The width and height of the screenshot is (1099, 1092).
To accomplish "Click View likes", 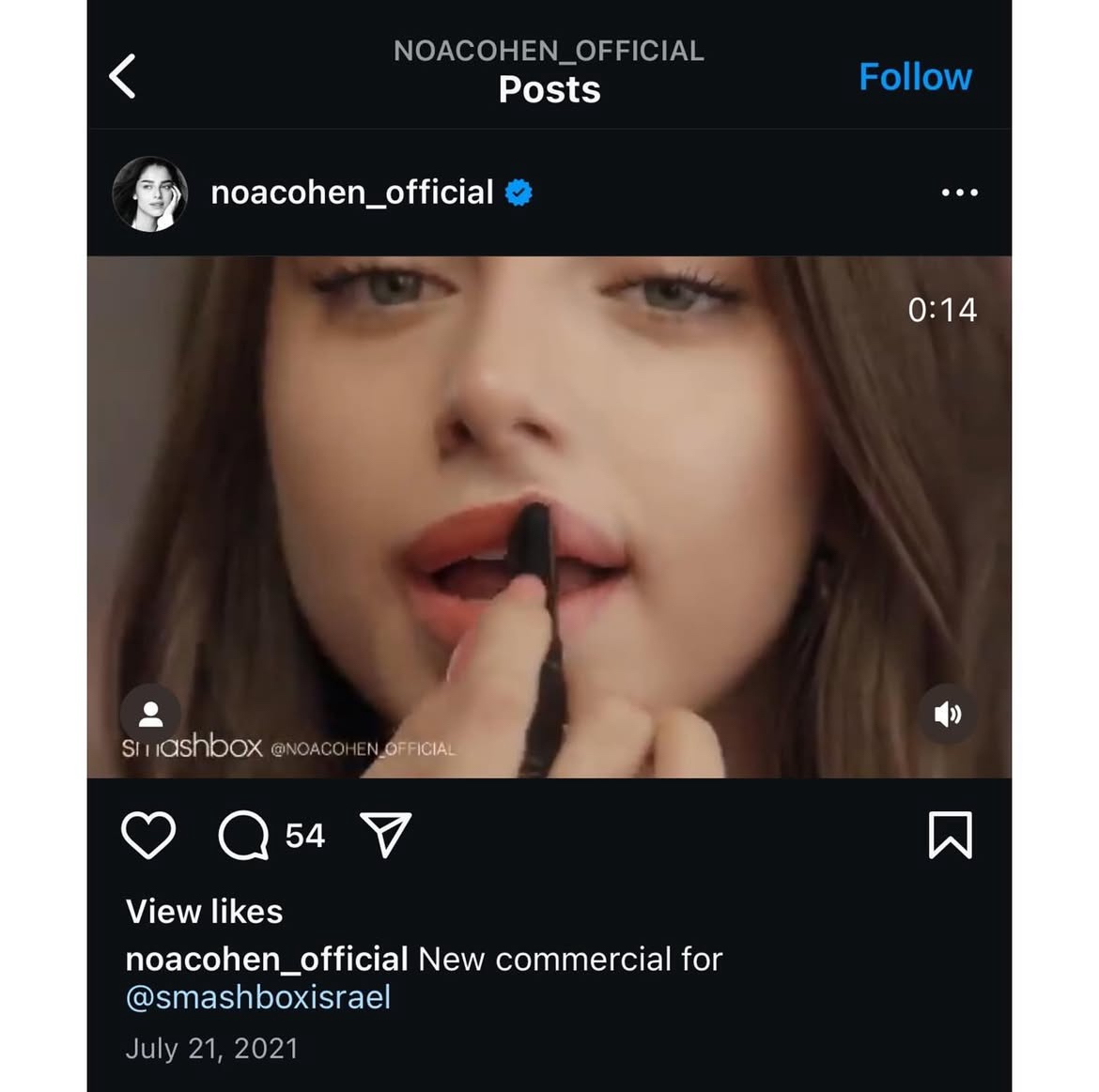I will pos(204,912).
